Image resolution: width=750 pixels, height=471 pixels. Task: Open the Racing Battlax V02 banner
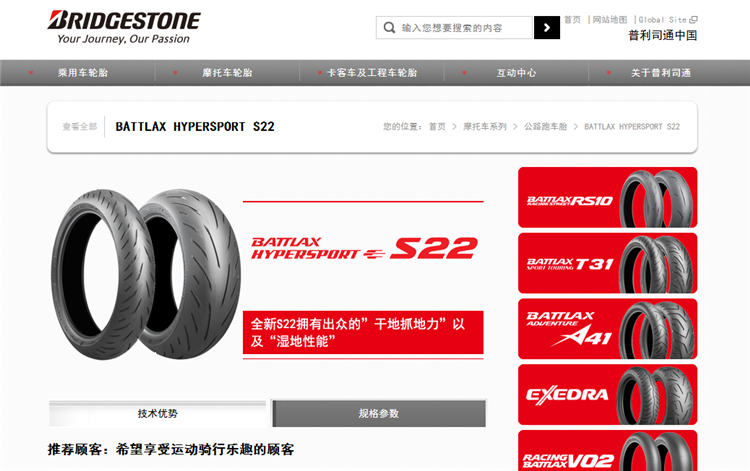tap(607, 450)
